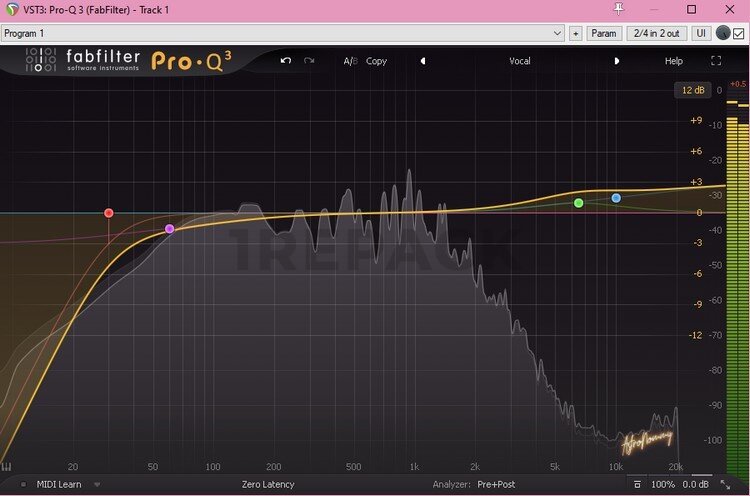
Task: Toggle A/B state comparison
Action: point(350,61)
